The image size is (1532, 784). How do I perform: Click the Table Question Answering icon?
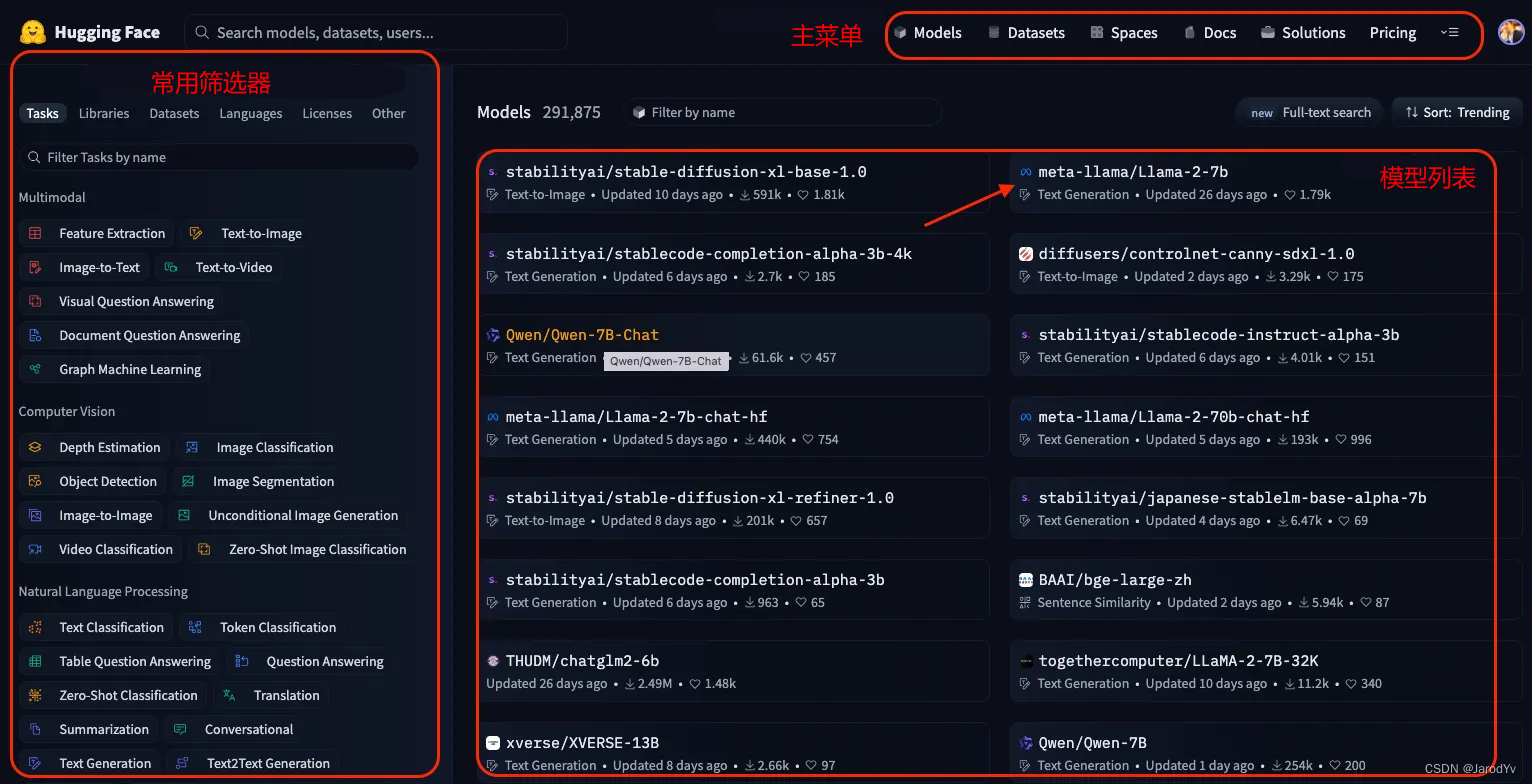click(35, 661)
